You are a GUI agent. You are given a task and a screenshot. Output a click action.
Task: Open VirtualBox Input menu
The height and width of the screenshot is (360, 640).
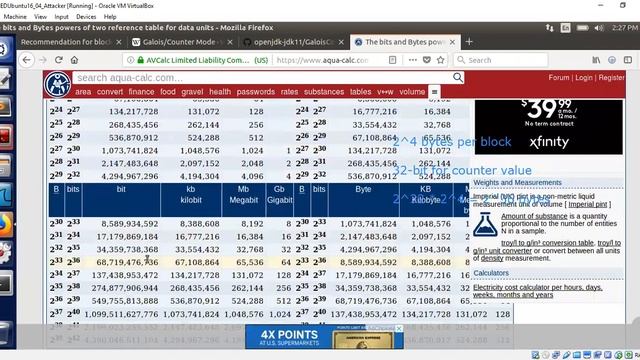[61, 17]
